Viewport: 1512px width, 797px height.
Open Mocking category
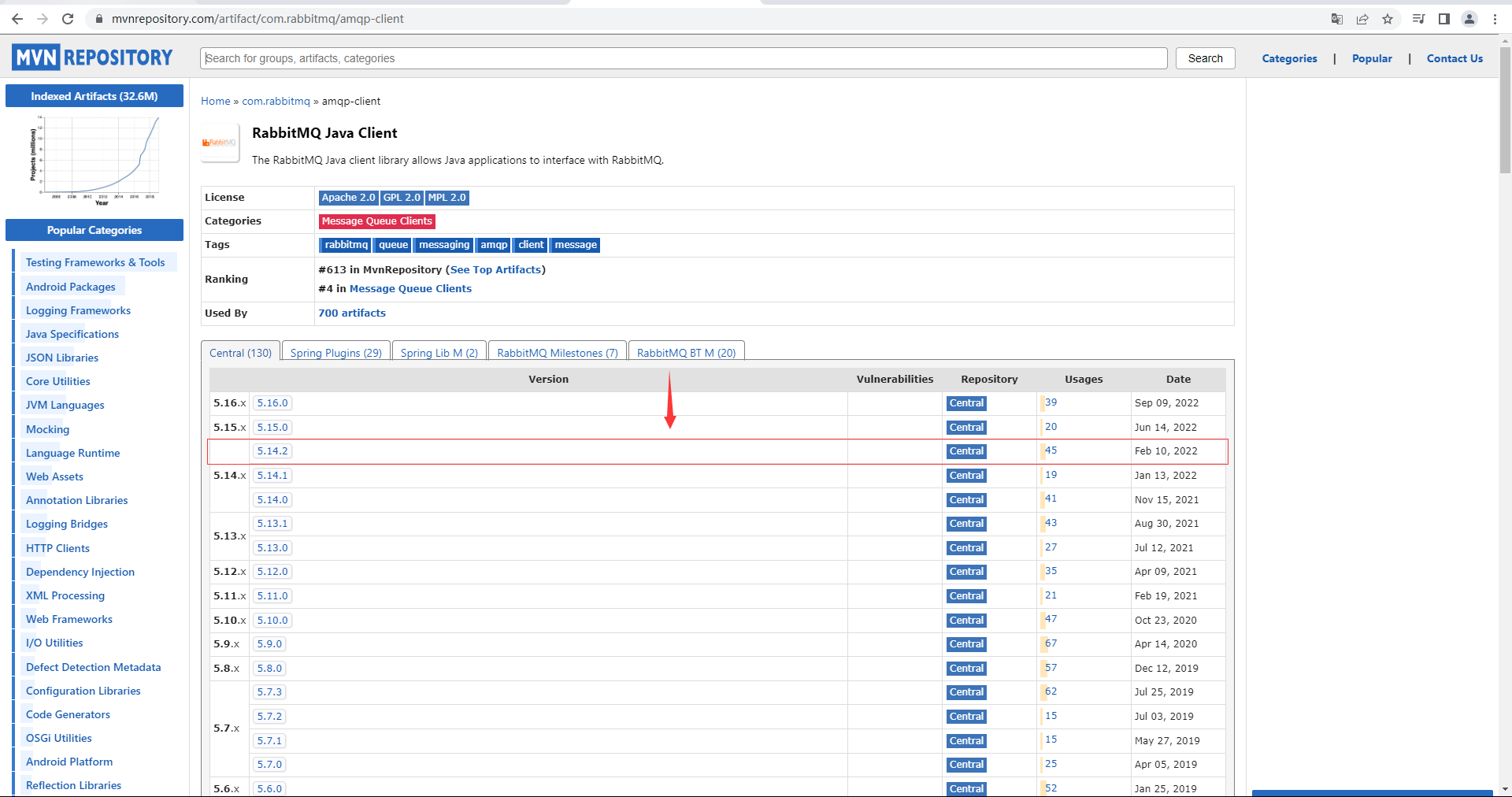pyautogui.click(x=47, y=429)
